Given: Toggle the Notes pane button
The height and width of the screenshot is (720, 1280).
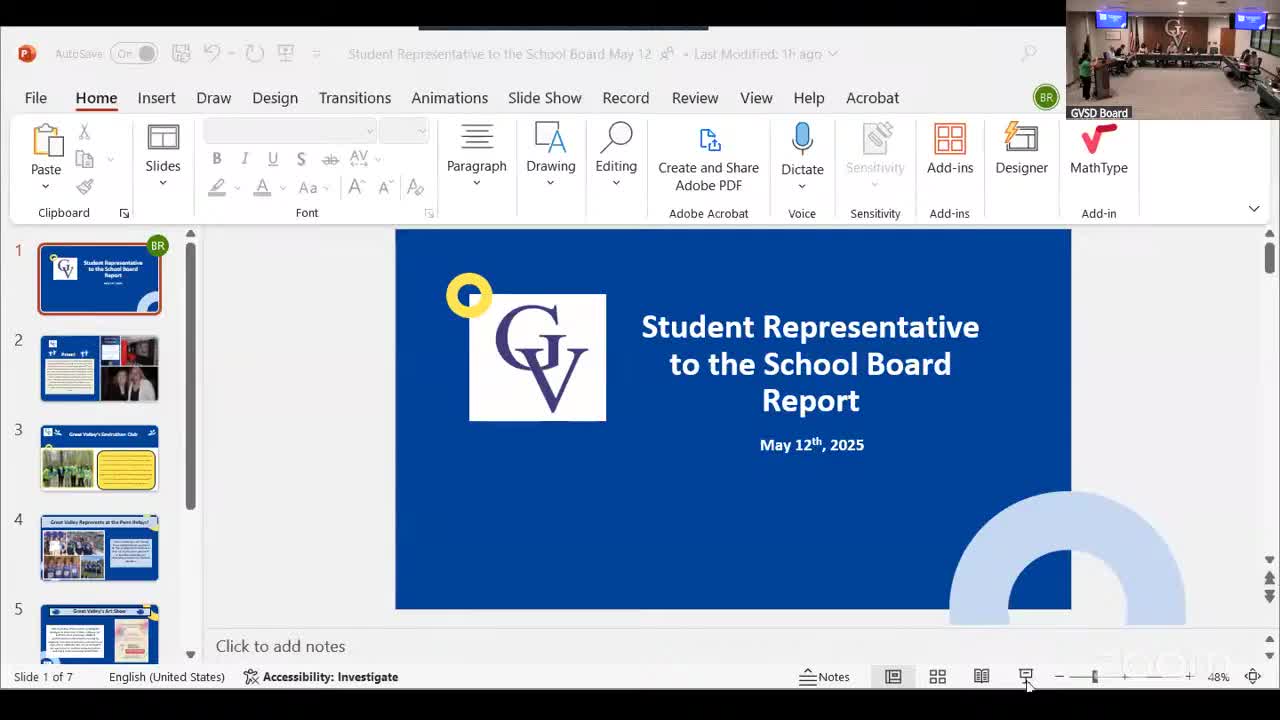Looking at the screenshot, I should (x=824, y=677).
